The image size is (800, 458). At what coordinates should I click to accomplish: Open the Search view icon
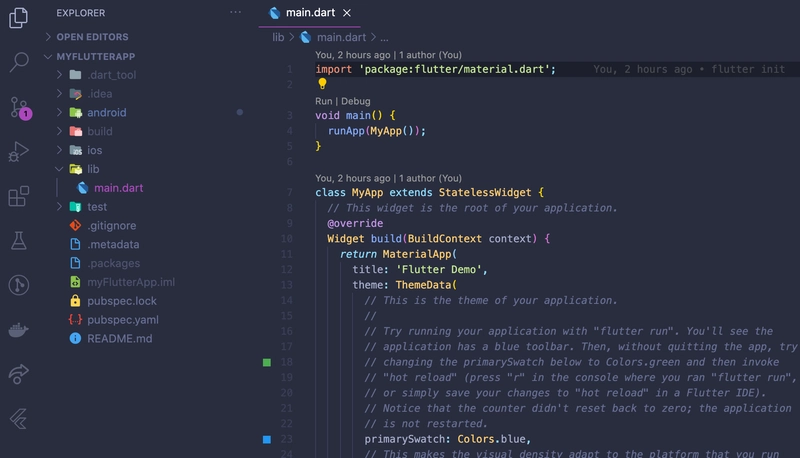pos(18,62)
